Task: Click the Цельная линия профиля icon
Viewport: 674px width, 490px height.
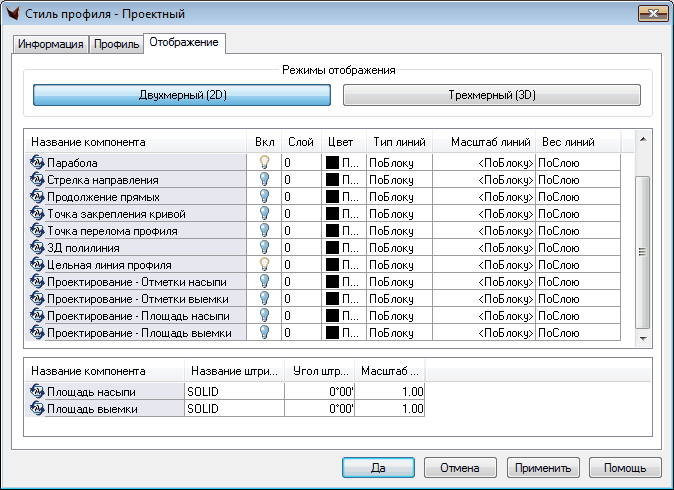Action: click(37, 264)
